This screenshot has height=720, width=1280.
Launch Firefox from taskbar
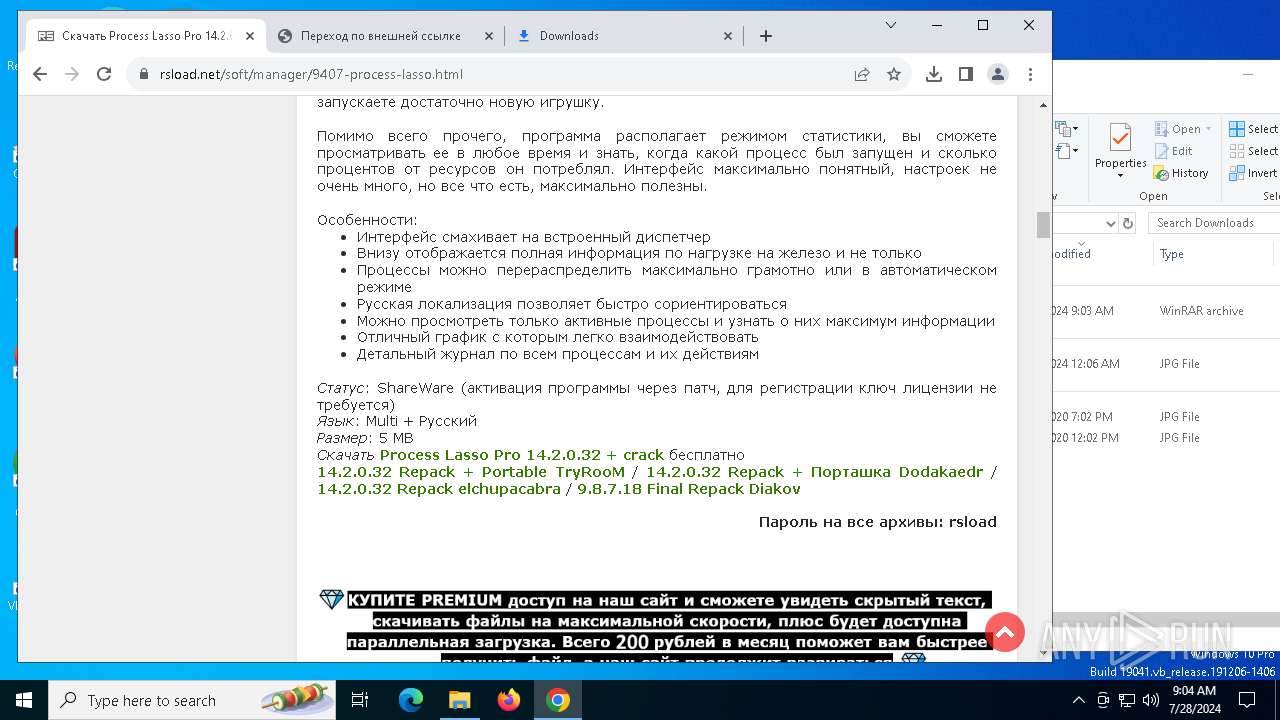pos(509,700)
